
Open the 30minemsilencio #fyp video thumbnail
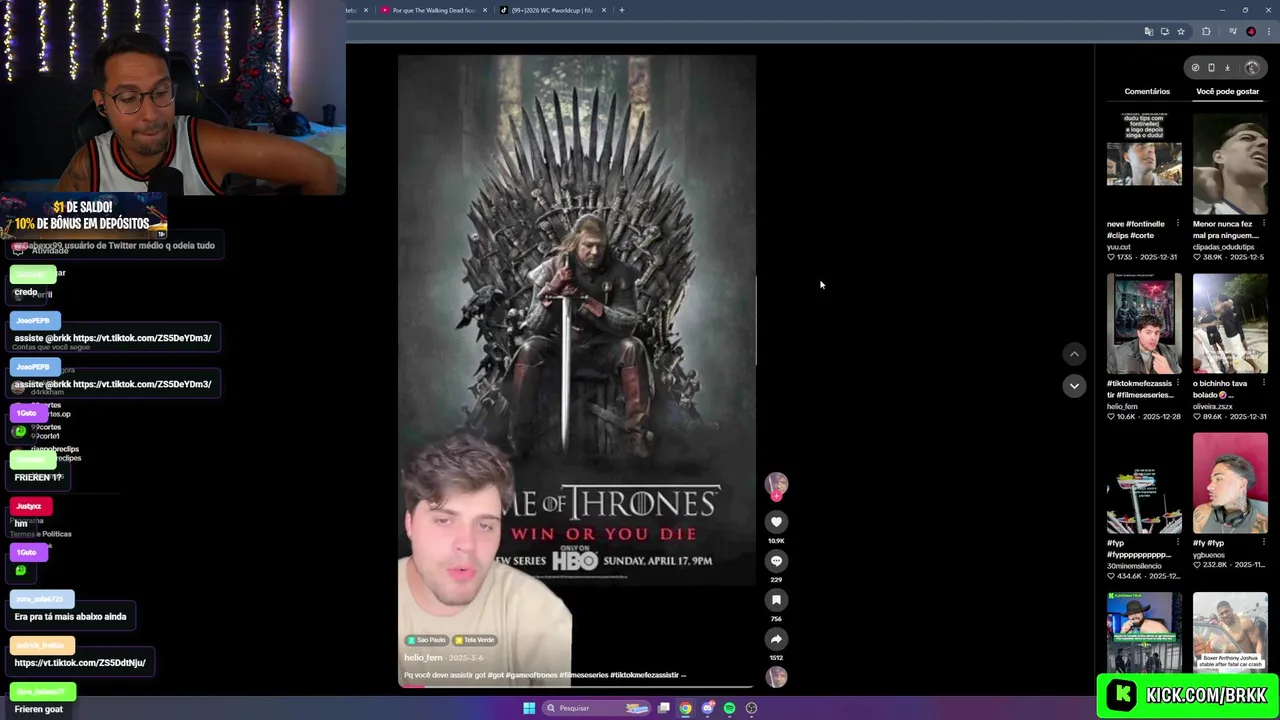(x=1144, y=483)
